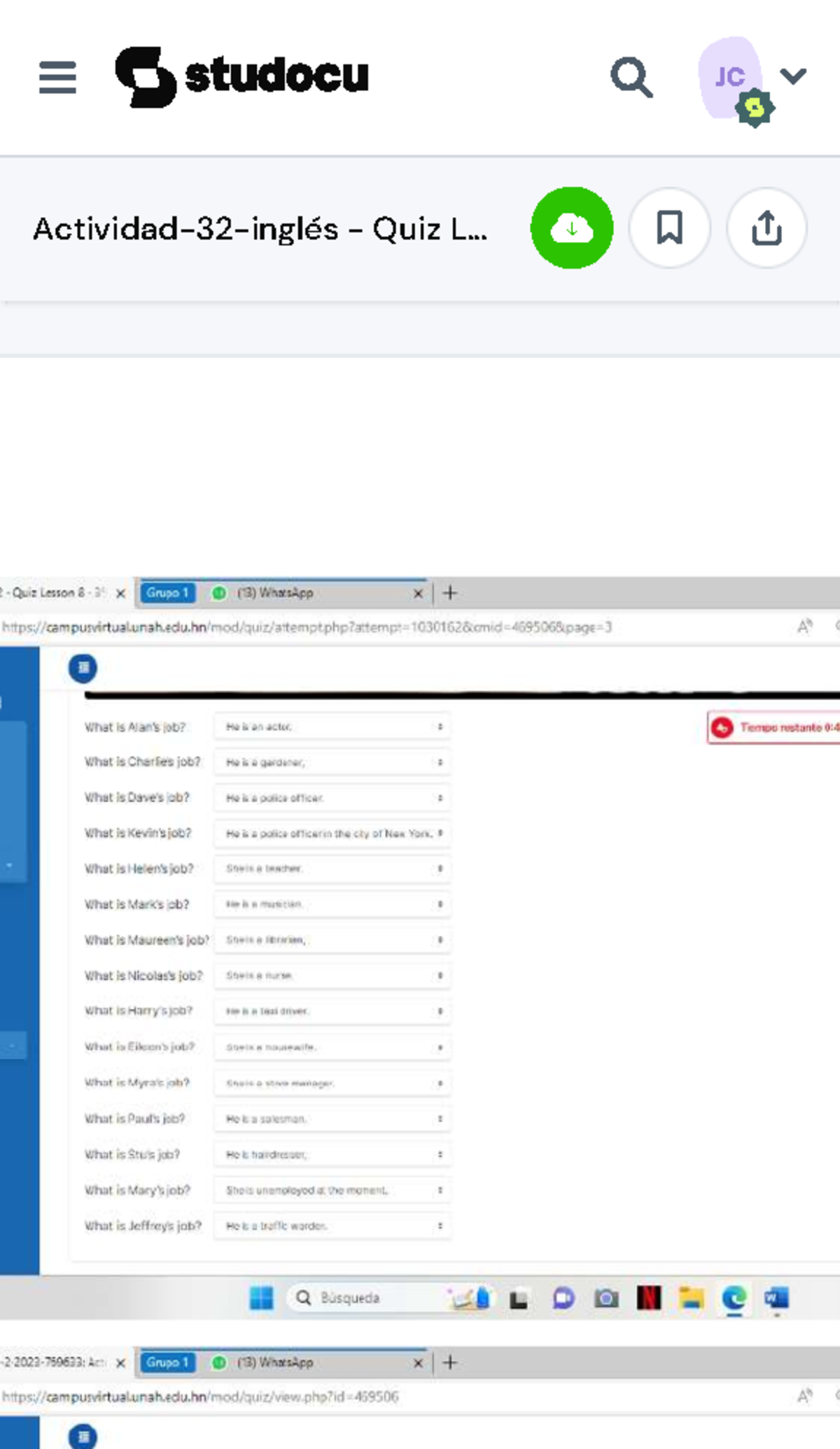Expand the account dropdown chevron
This screenshot has width=840, height=1449.
(793, 76)
